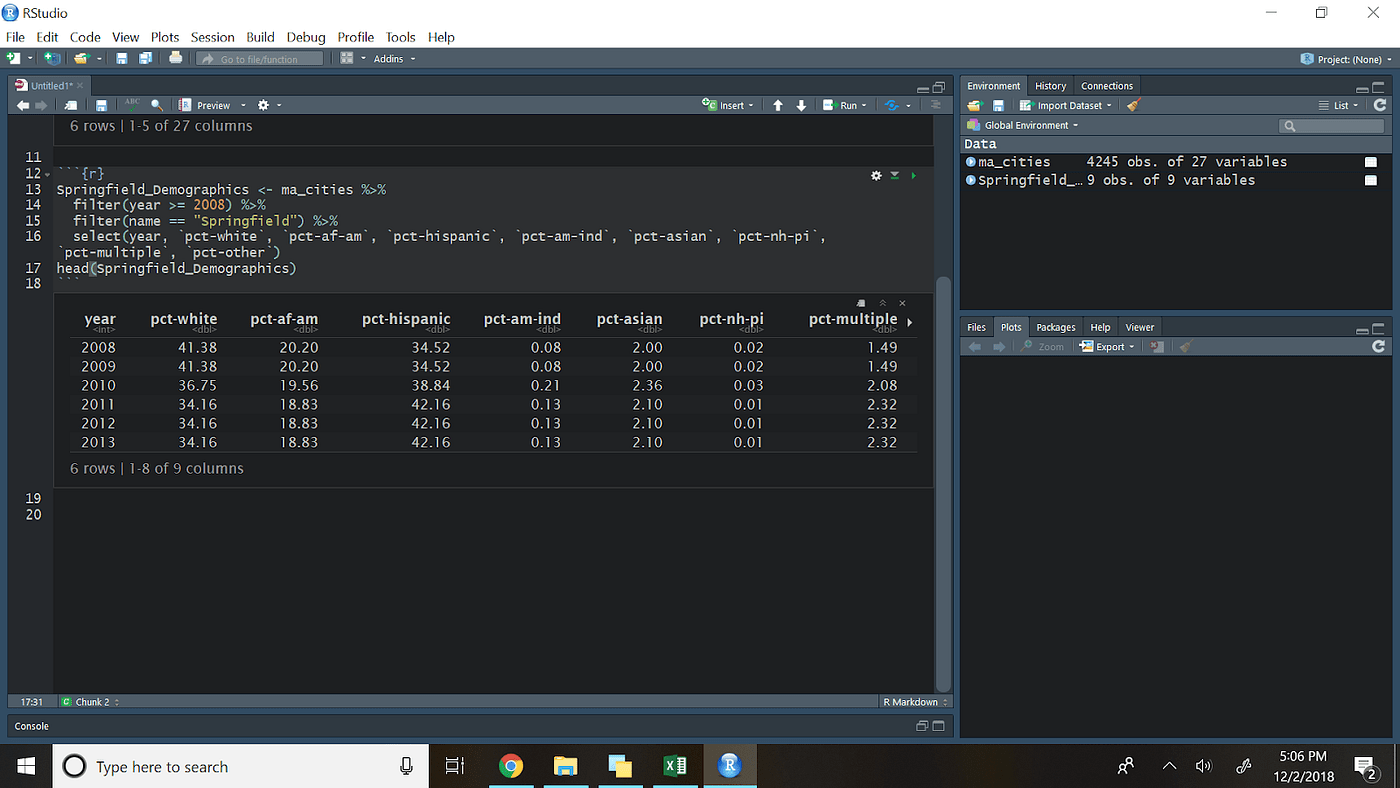1400x788 pixels.
Task: Create a new project with the R project icon
Action: coord(51,59)
